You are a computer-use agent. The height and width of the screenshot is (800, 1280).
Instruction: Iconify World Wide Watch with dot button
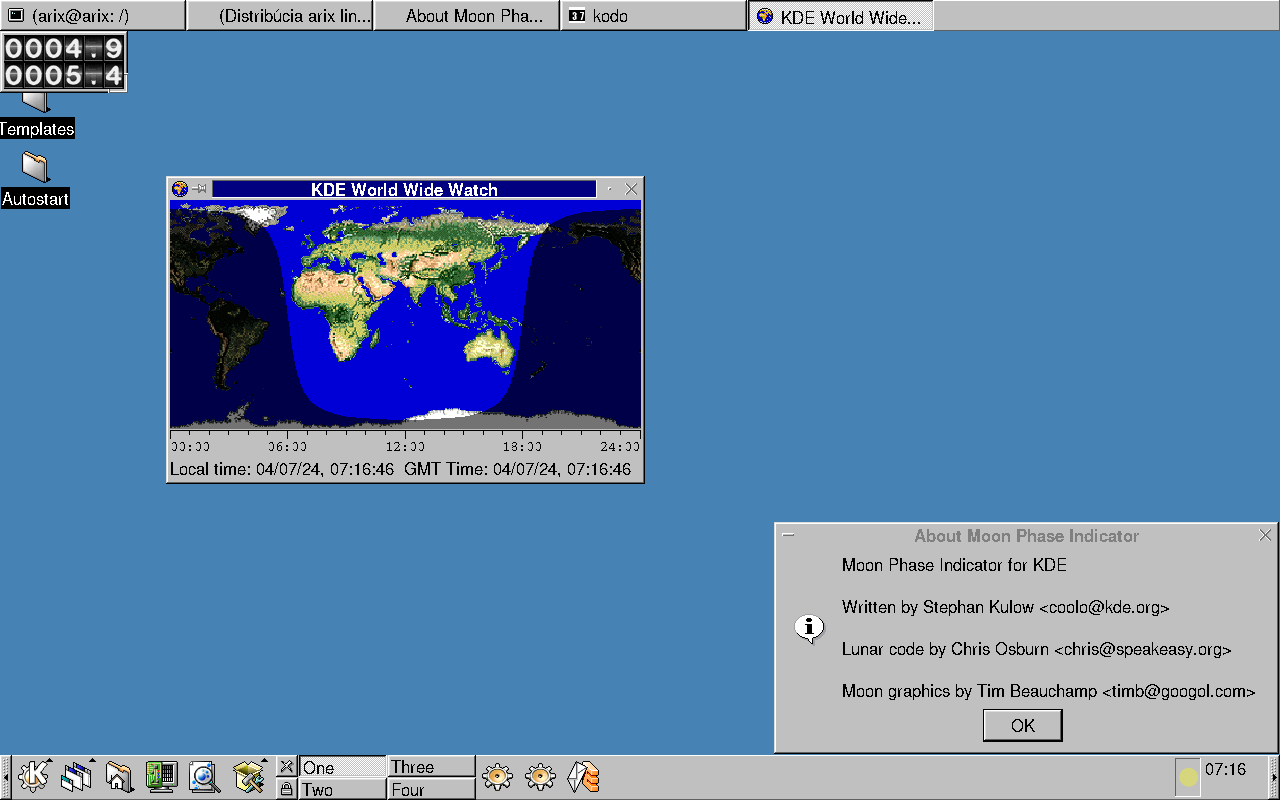point(610,189)
